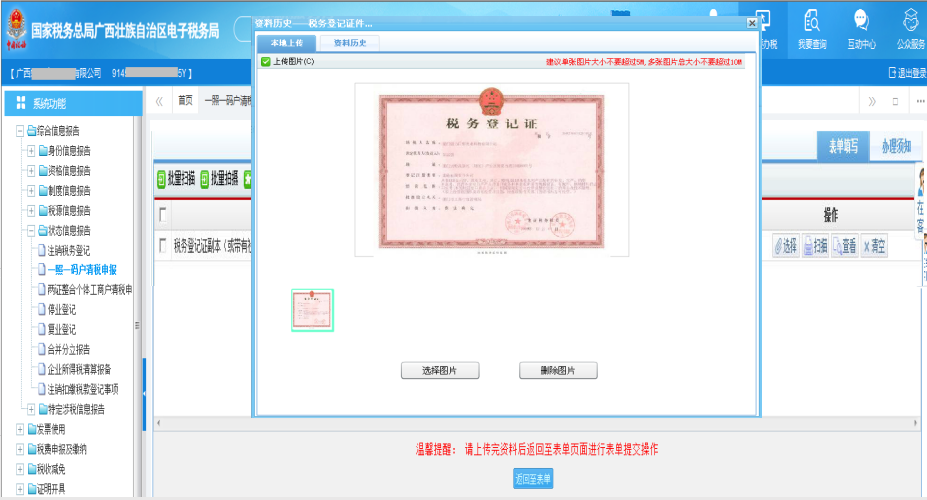Screen dimensions: 927x500
Task: Open 互动中心 chat icon
Action: 861,28
